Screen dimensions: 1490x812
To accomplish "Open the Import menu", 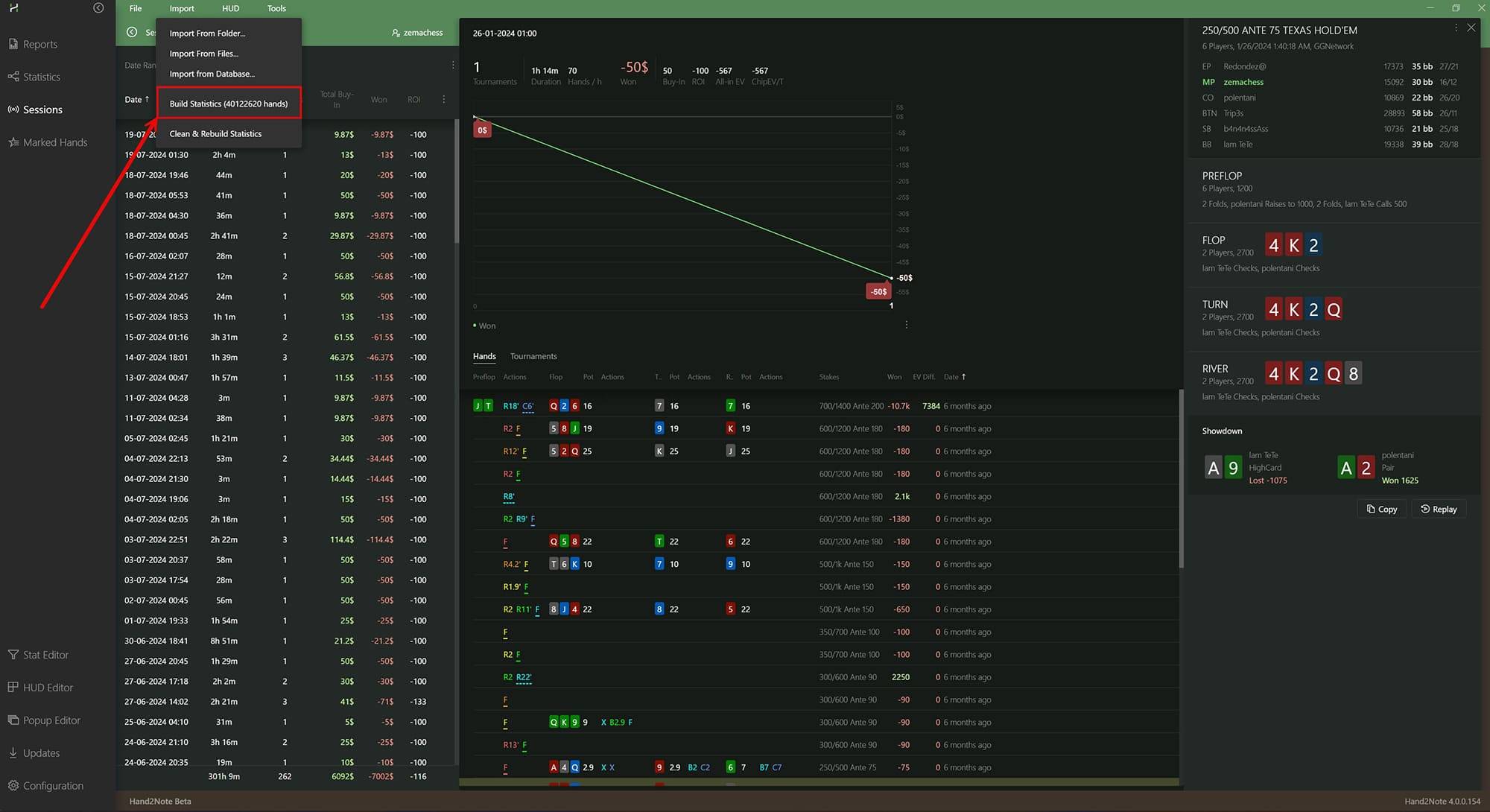I will [182, 8].
